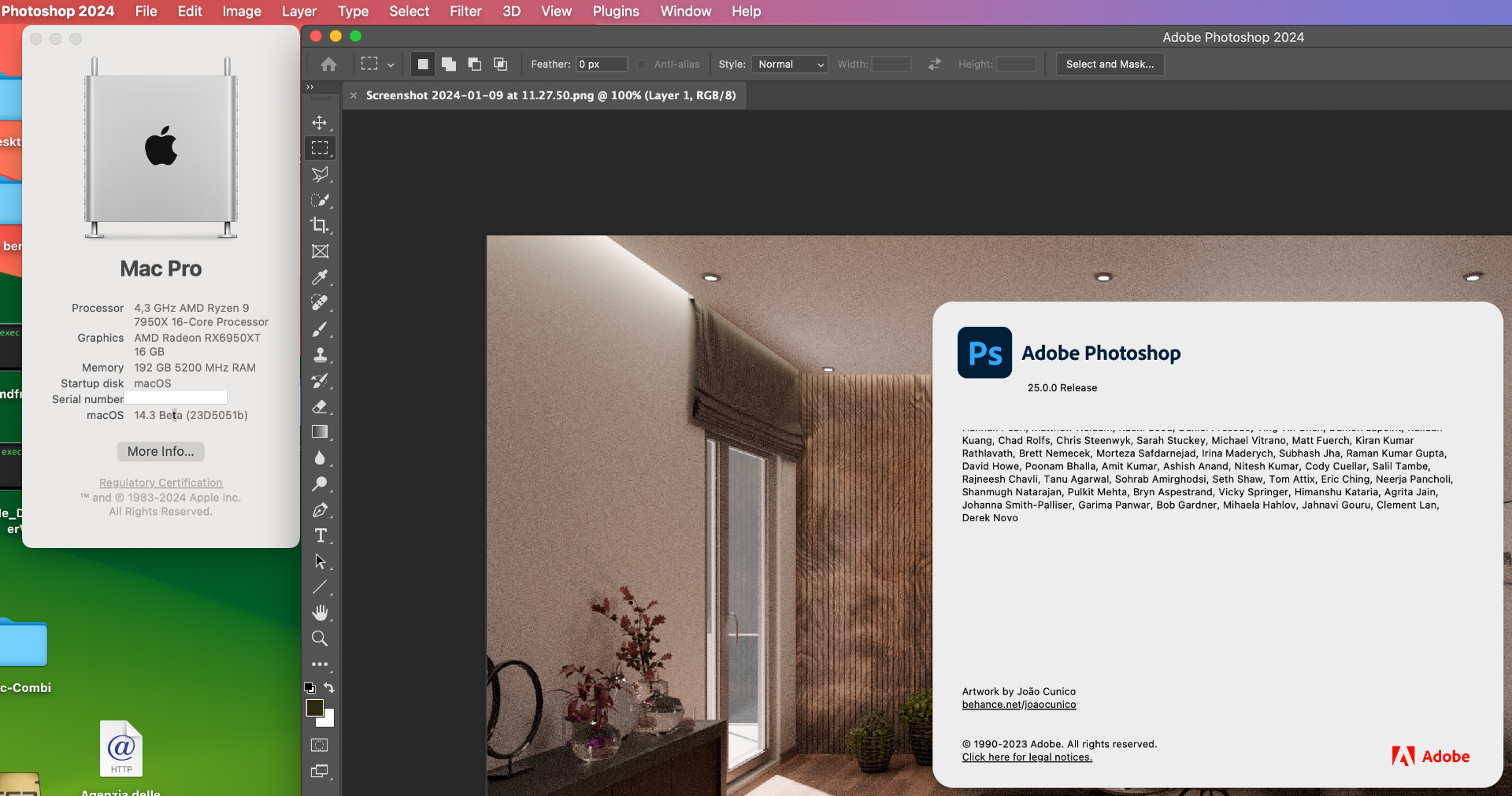This screenshot has width=1512, height=796.
Task: Toggle Quick Mask mode
Action: (320, 745)
